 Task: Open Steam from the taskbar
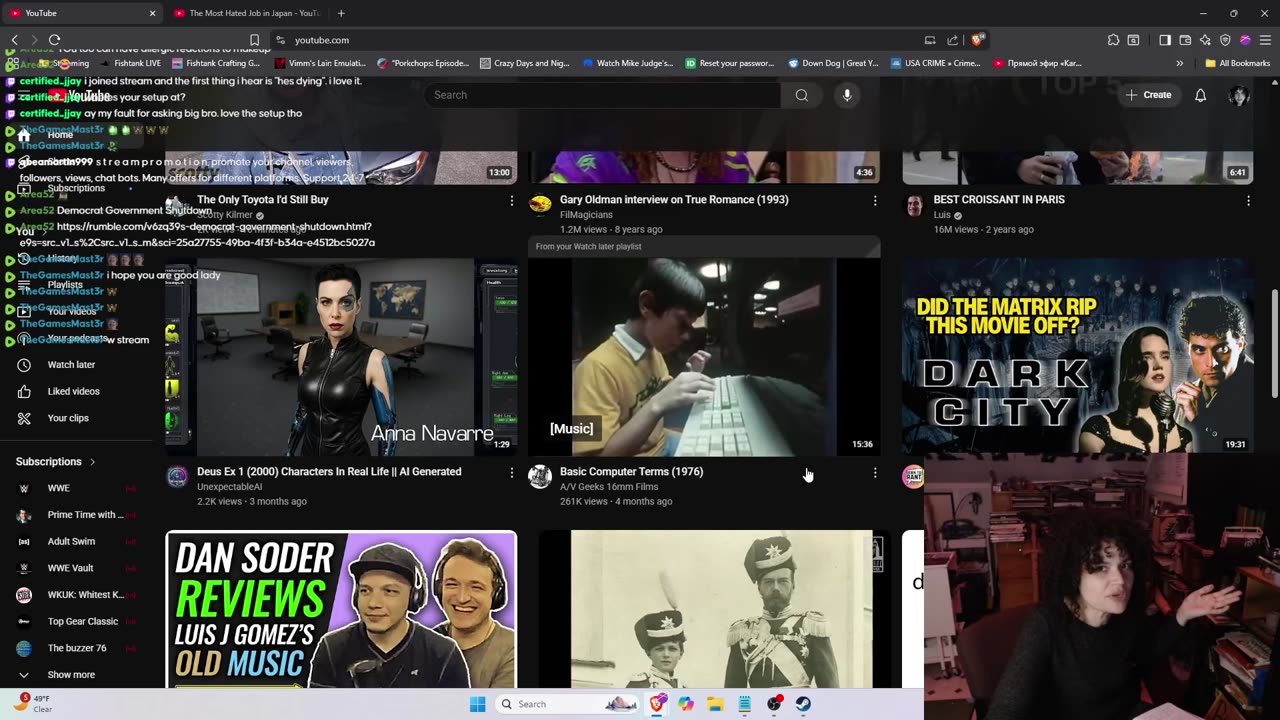coord(803,704)
